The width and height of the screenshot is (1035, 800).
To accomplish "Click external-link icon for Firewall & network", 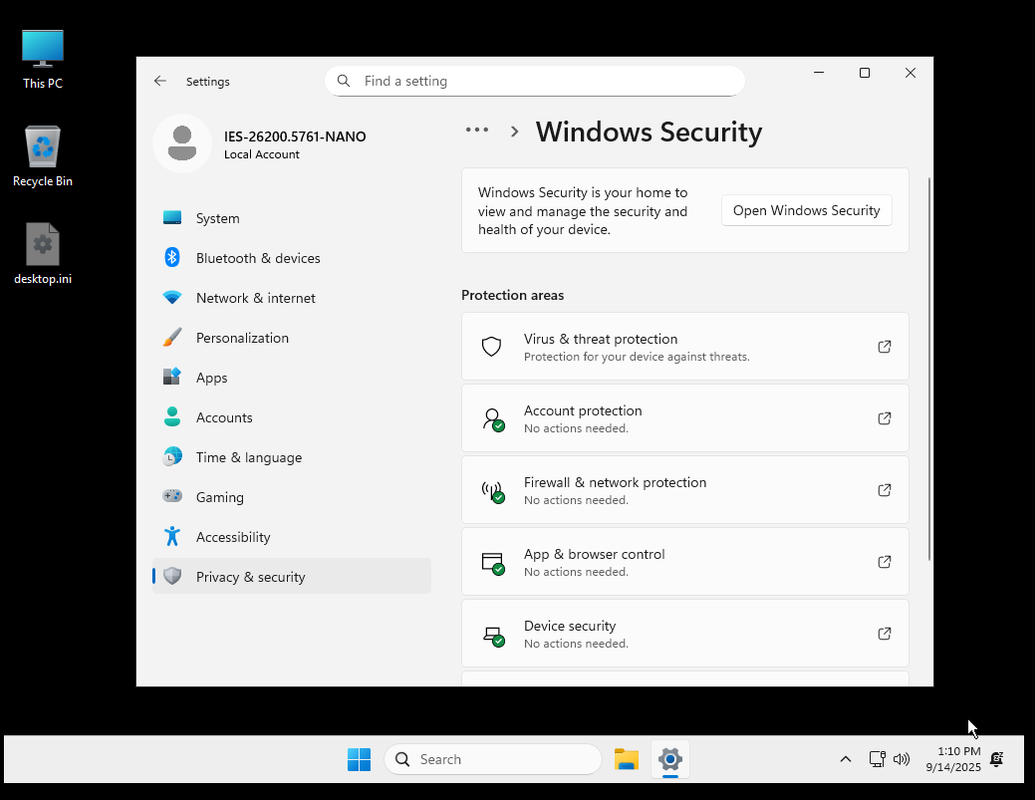I will (x=885, y=490).
